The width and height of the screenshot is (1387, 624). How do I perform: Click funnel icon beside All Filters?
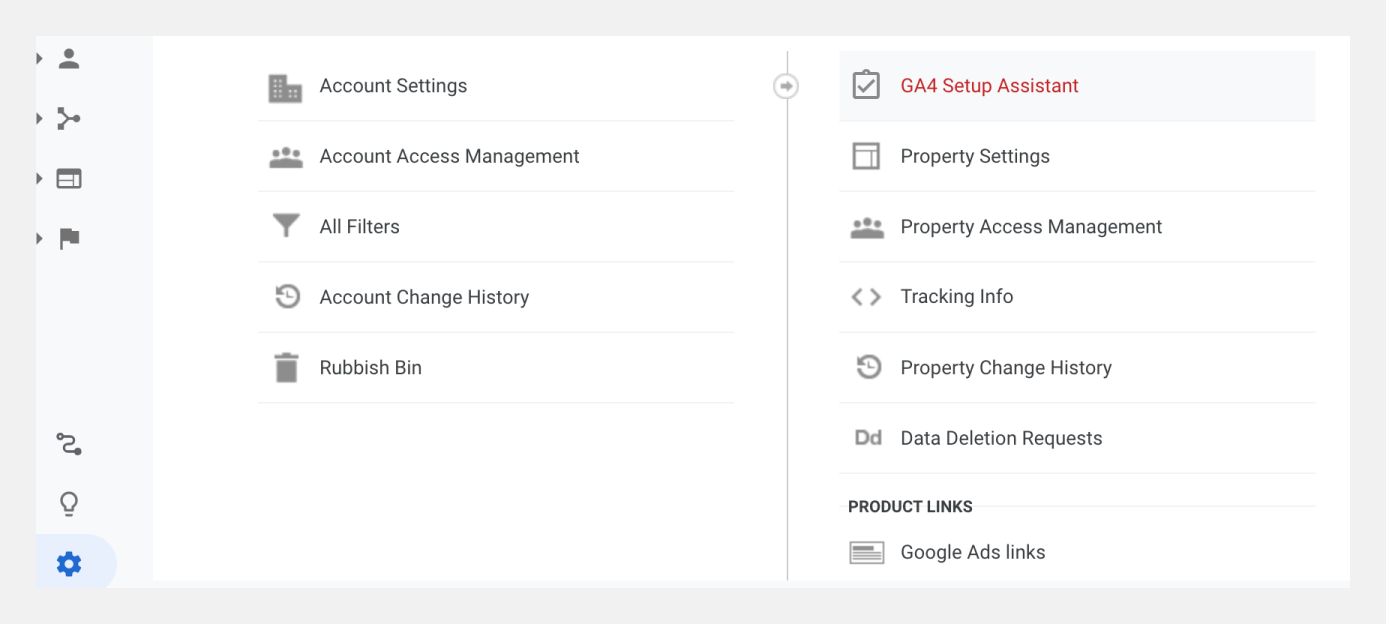[286, 226]
